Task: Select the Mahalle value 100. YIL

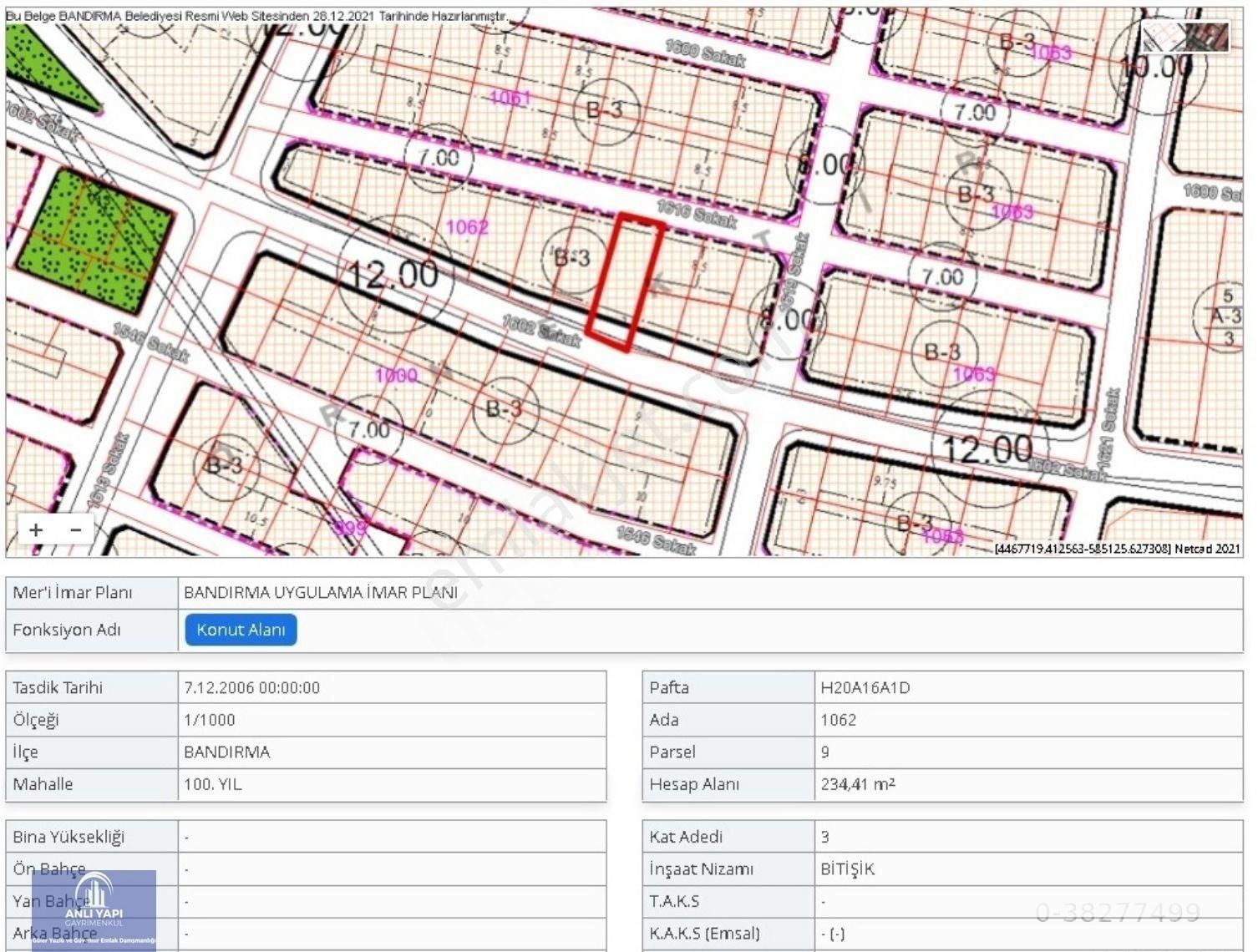Action: click(212, 784)
